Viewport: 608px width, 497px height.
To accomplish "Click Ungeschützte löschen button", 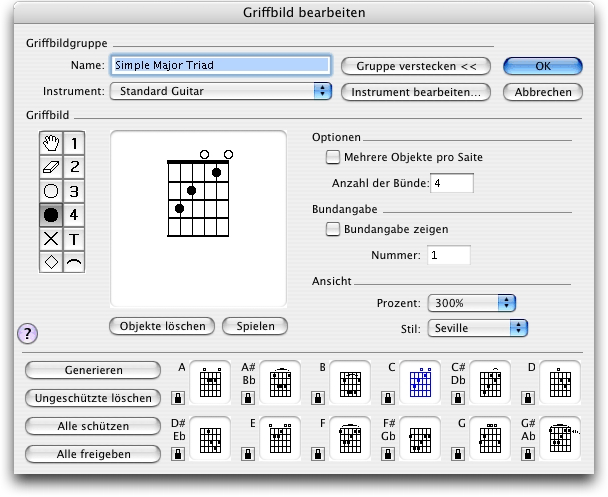I will pyautogui.click(x=93, y=398).
